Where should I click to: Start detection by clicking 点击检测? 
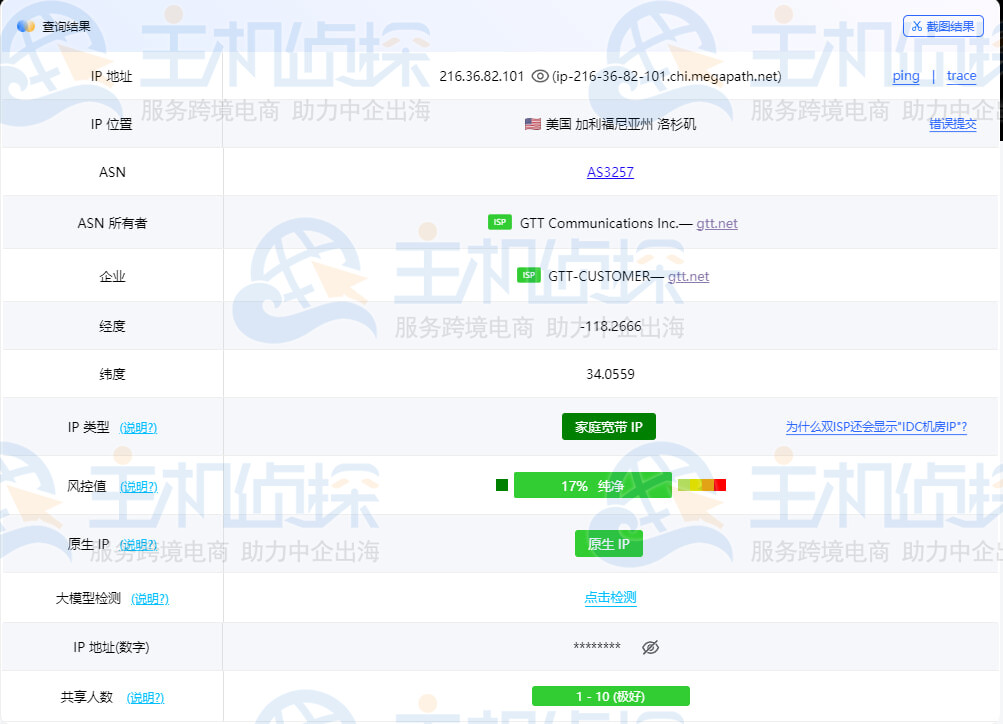pyautogui.click(x=609, y=597)
